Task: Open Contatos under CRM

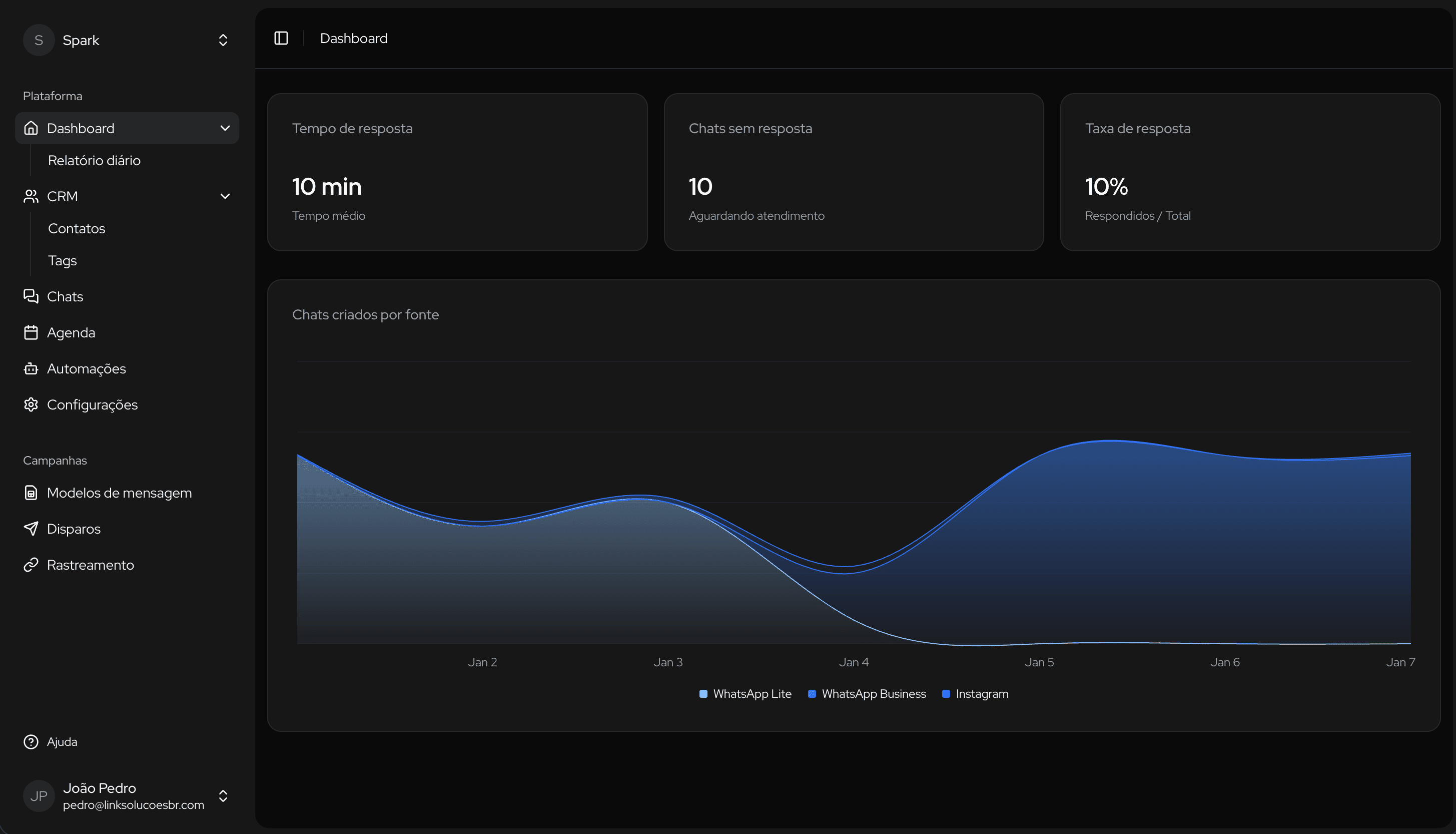Action: (x=77, y=229)
